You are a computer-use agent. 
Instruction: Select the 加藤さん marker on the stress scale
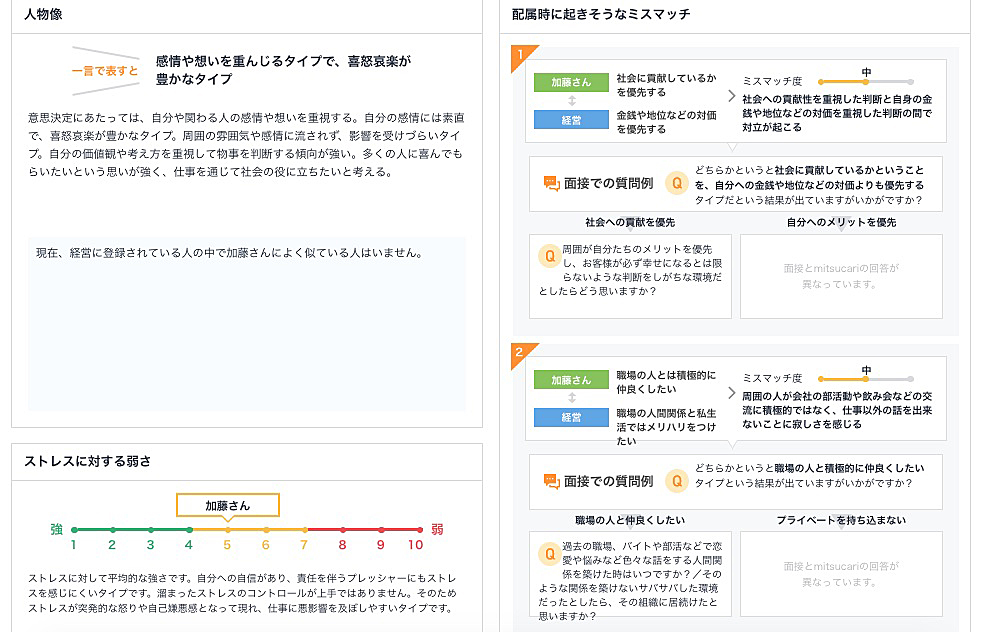pyautogui.click(x=227, y=504)
